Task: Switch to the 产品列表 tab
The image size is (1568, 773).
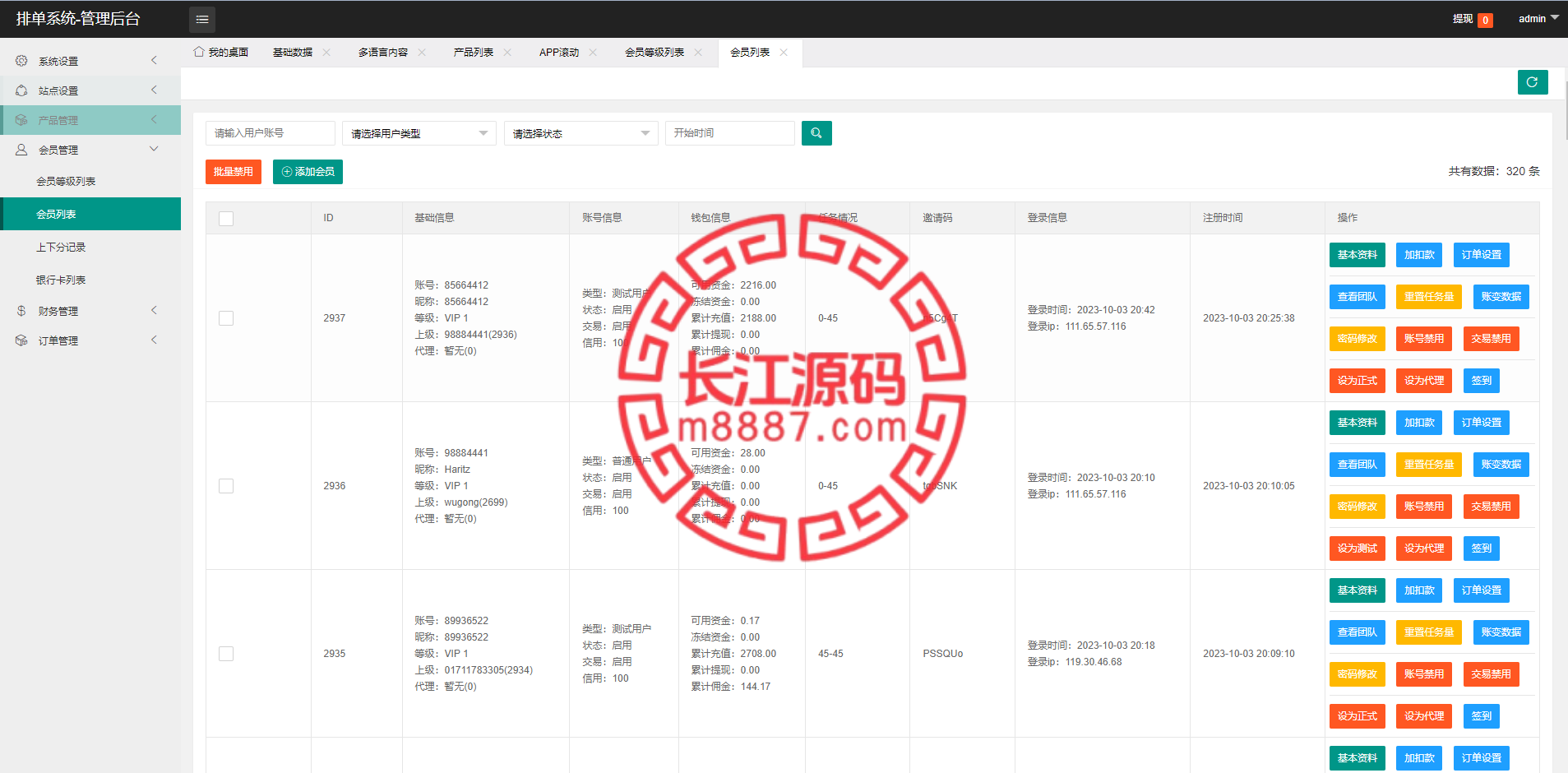Action: (474, 52)
